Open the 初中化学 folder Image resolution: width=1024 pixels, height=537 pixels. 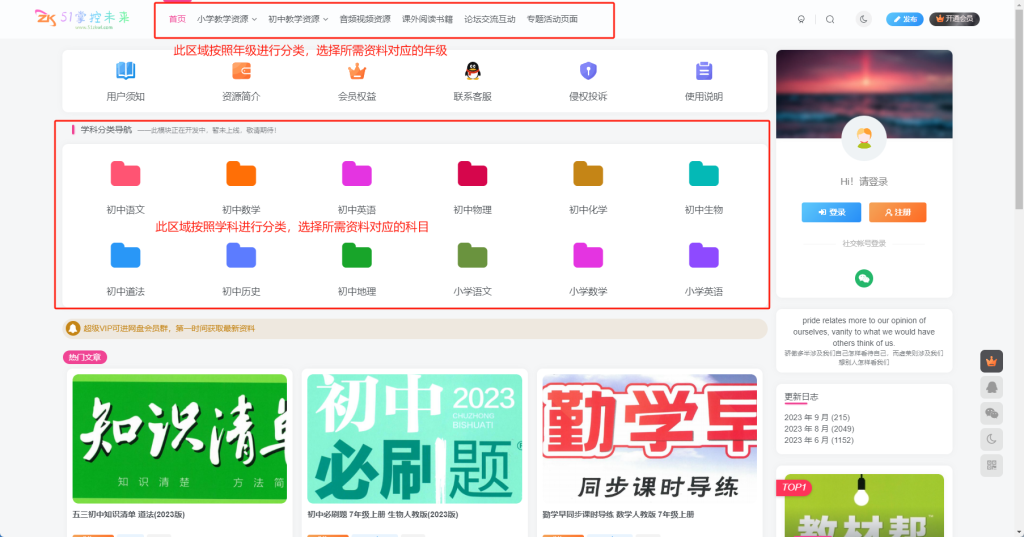[x=588, y=174]
